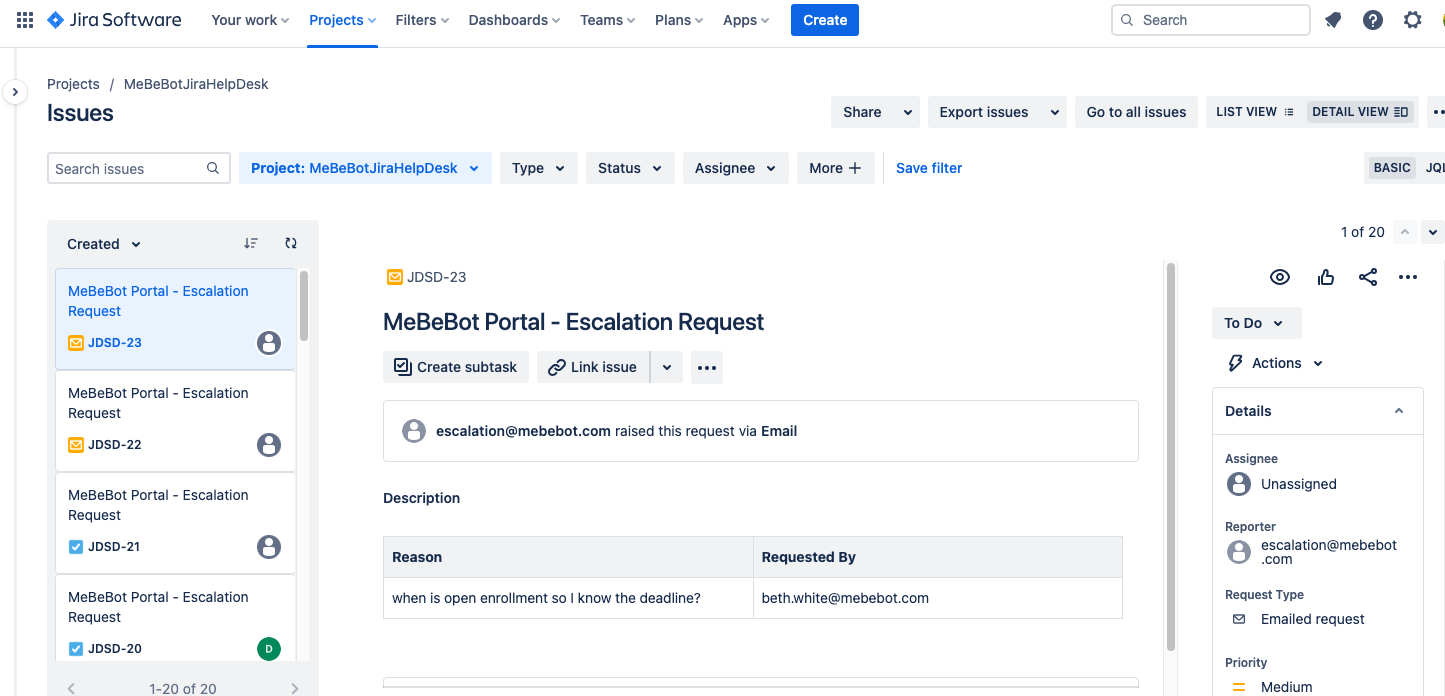Expand the Actions dropdown

[1275, 363]
